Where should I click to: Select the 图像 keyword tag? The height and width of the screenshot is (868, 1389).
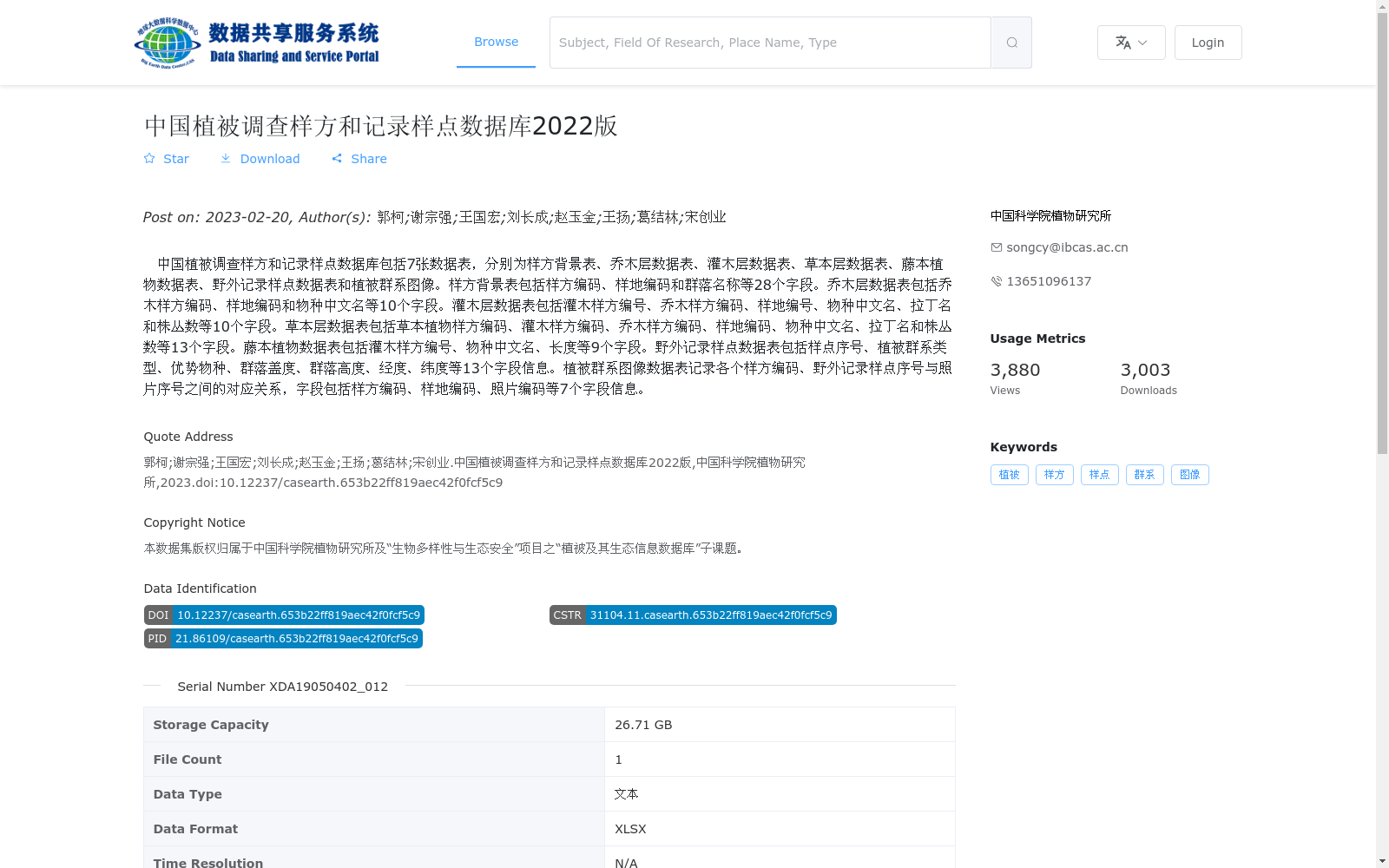coord(1190,475)
